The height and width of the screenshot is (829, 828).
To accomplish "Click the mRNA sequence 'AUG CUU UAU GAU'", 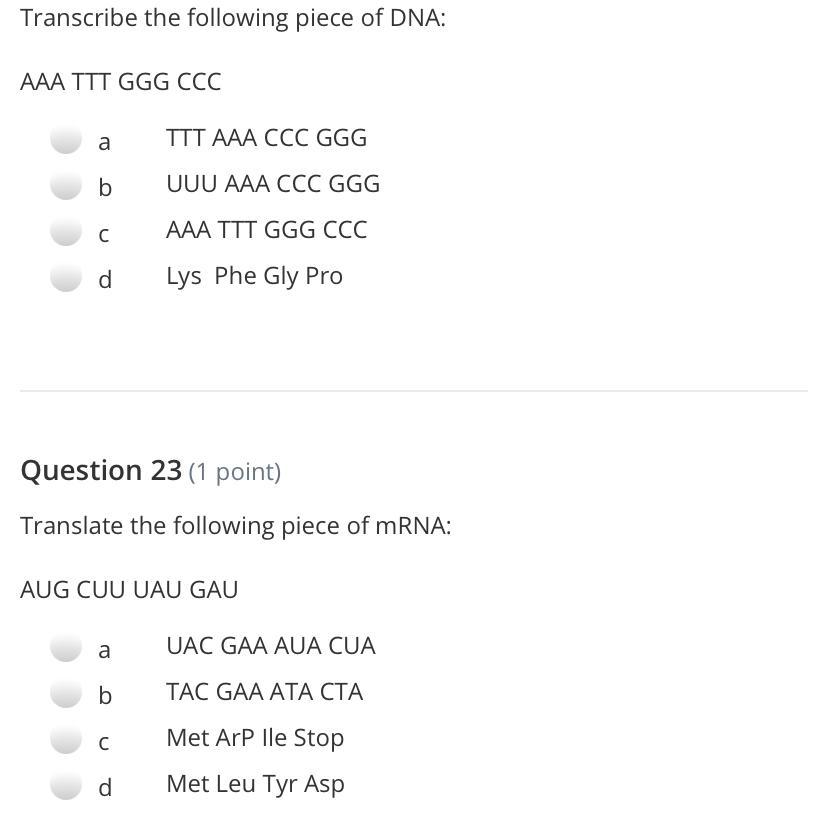I will coord(129,590).
